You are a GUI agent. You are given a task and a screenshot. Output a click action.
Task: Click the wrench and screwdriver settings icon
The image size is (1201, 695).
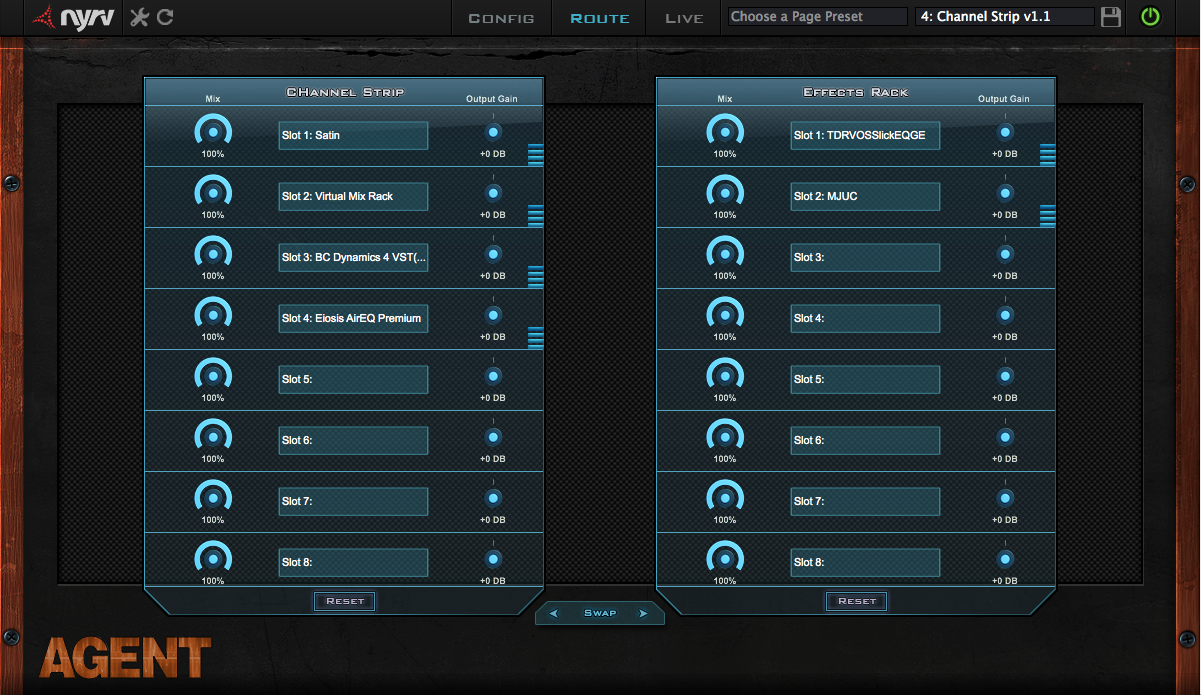[x=139, y=17]
